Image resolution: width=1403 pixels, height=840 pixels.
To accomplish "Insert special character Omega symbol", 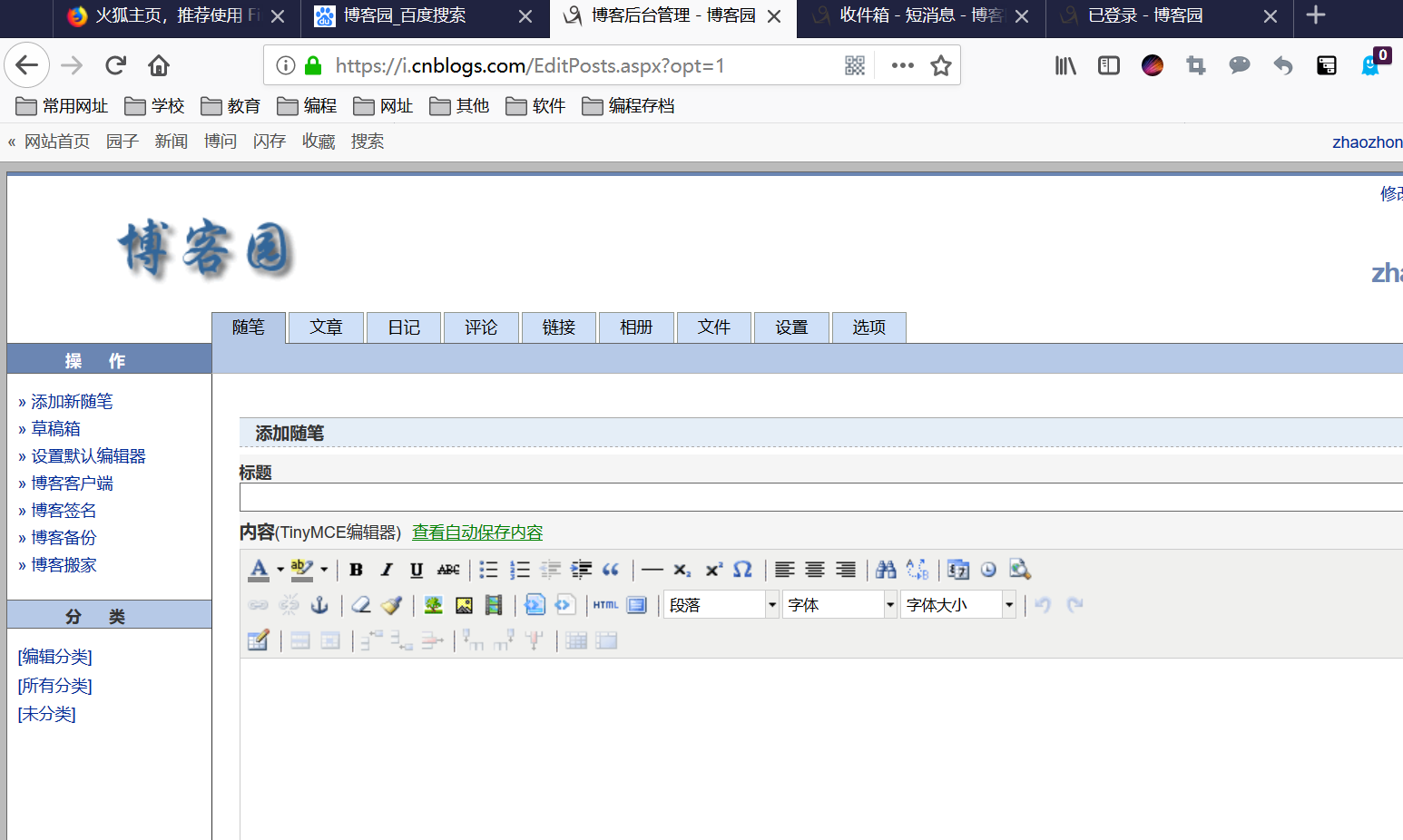I will pyautogui.click(x=742, y=570).
